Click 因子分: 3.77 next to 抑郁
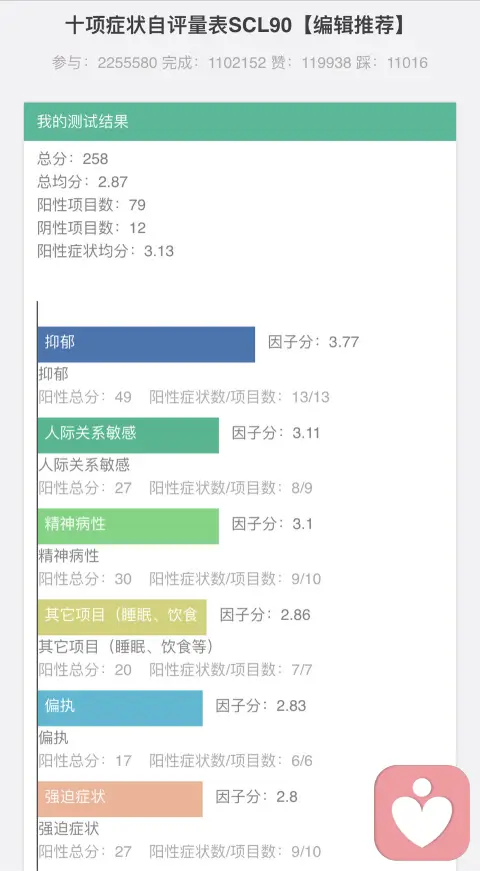This screenshot has height=871, width=480. pos(313,342)
